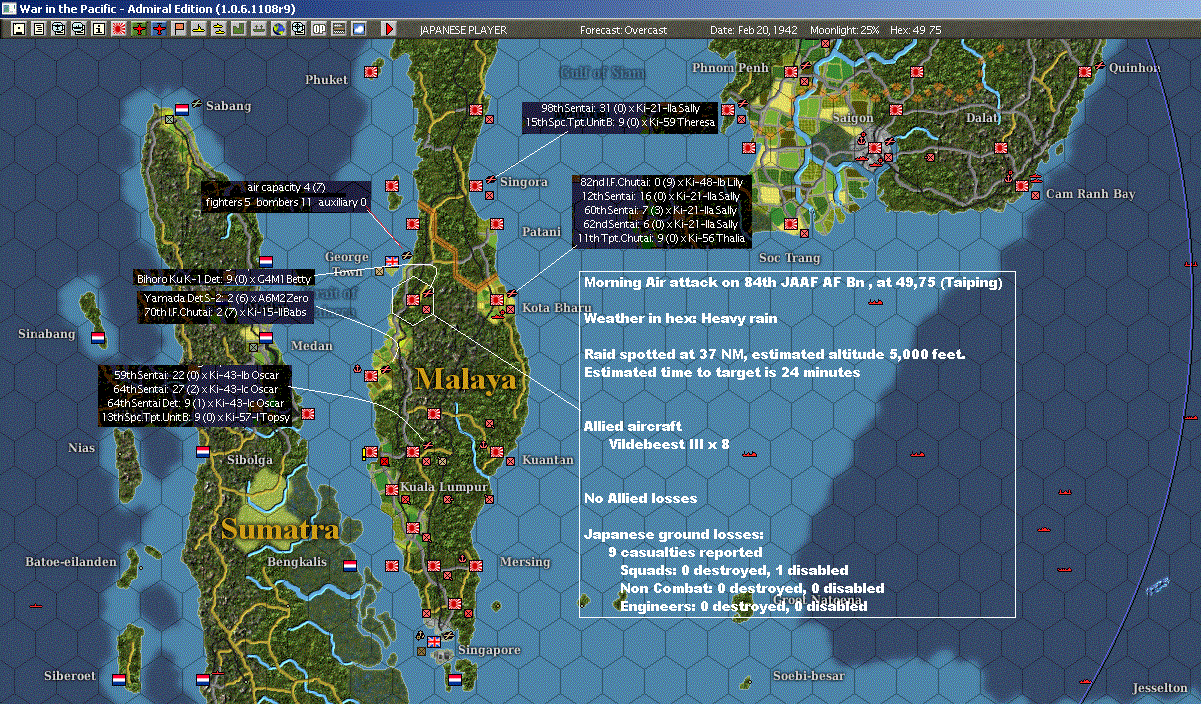Select the Dutch flag at Sinabang
Viewport: 1201px width, 704px height.
[x=98, y=337]
